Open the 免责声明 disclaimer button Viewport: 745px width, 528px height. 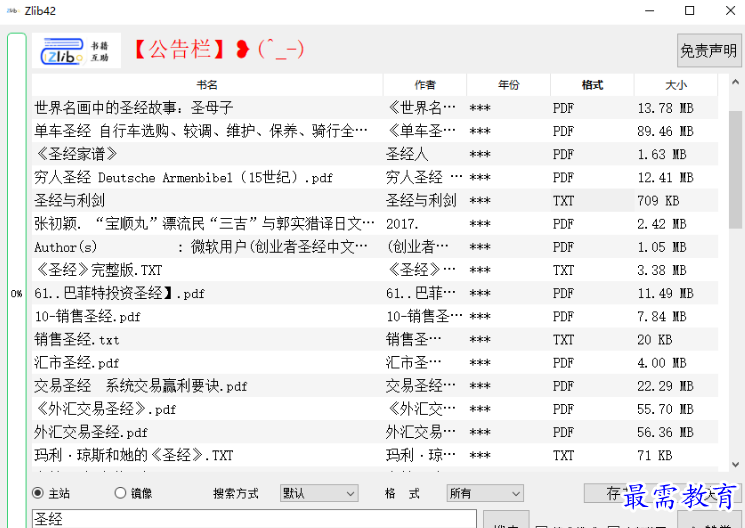(x=708, y=50)
